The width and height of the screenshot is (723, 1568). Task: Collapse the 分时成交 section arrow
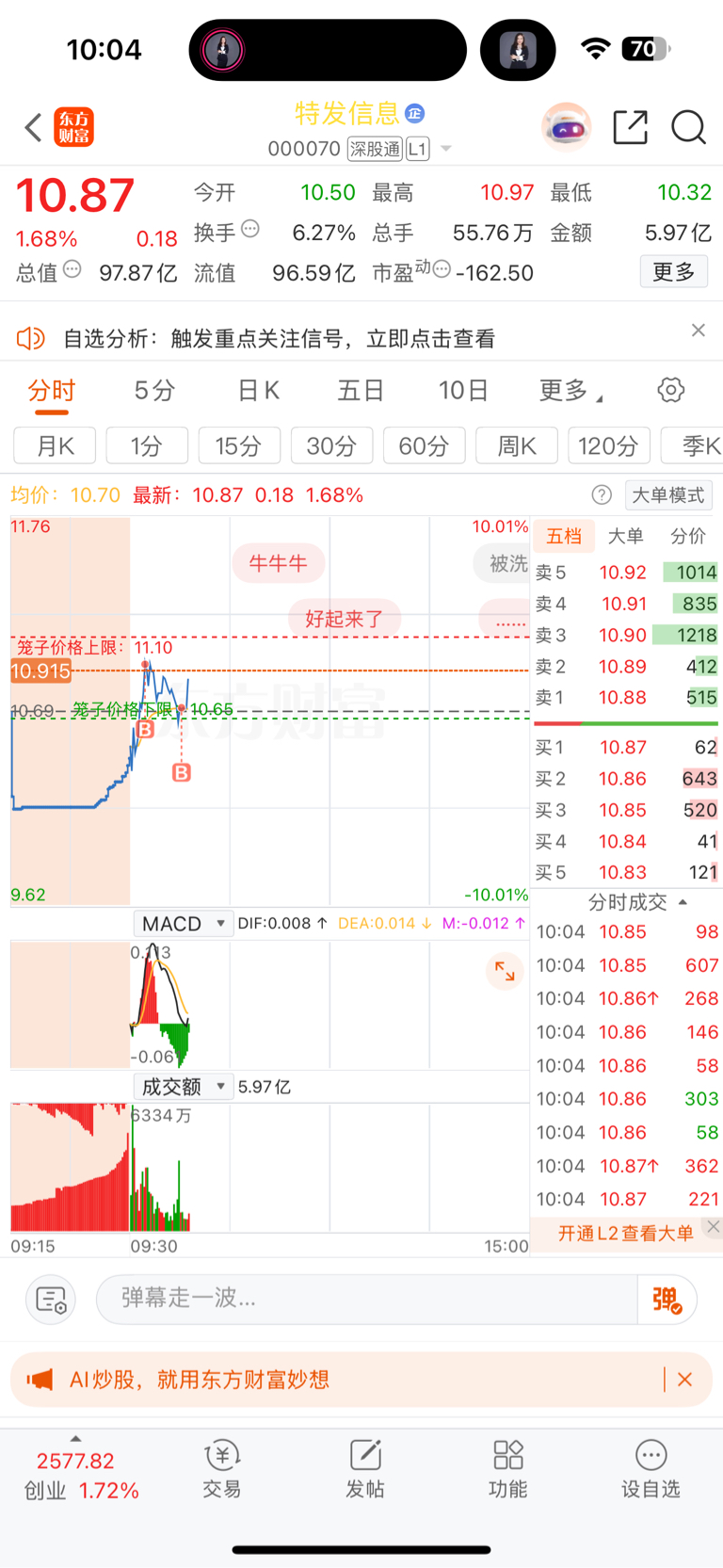(x=683, y=902)
